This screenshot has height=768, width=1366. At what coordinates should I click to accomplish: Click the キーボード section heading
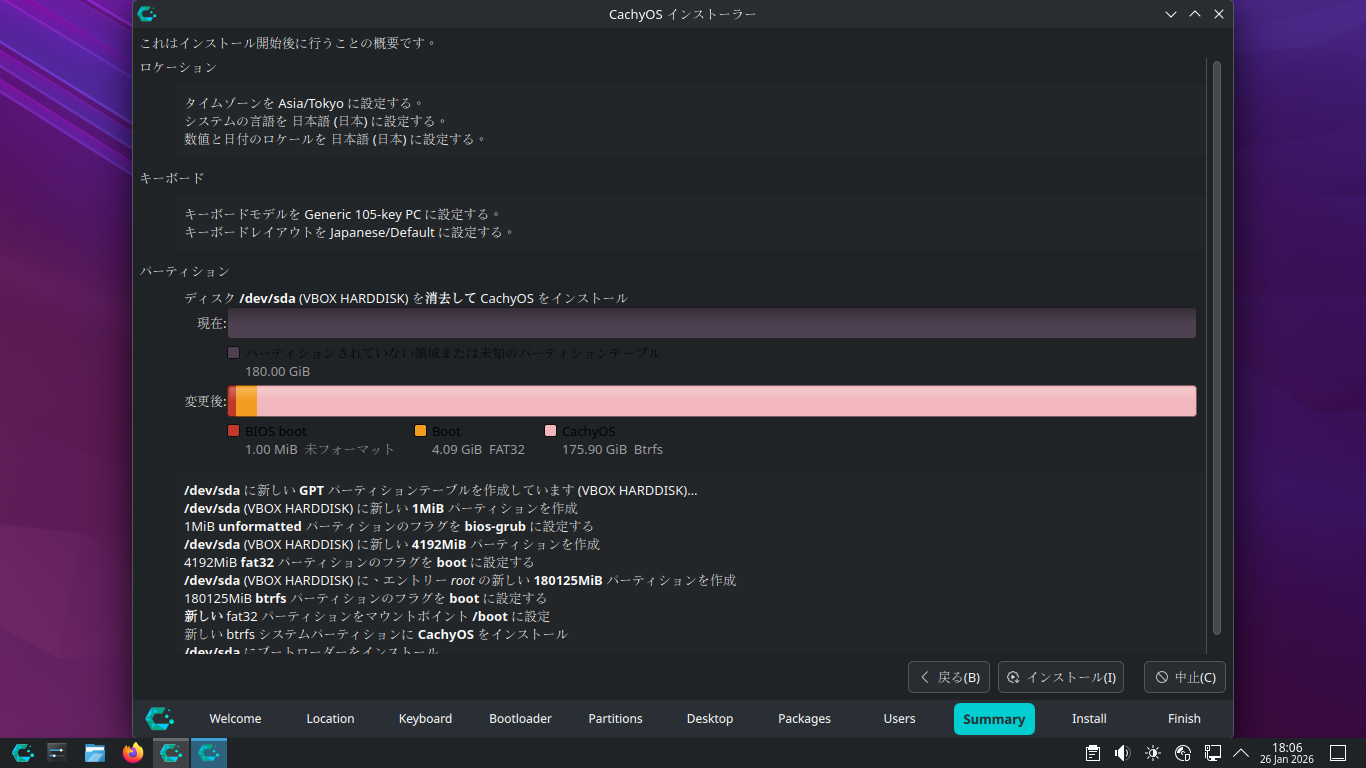pyautogui.click(x=172, y=178)
